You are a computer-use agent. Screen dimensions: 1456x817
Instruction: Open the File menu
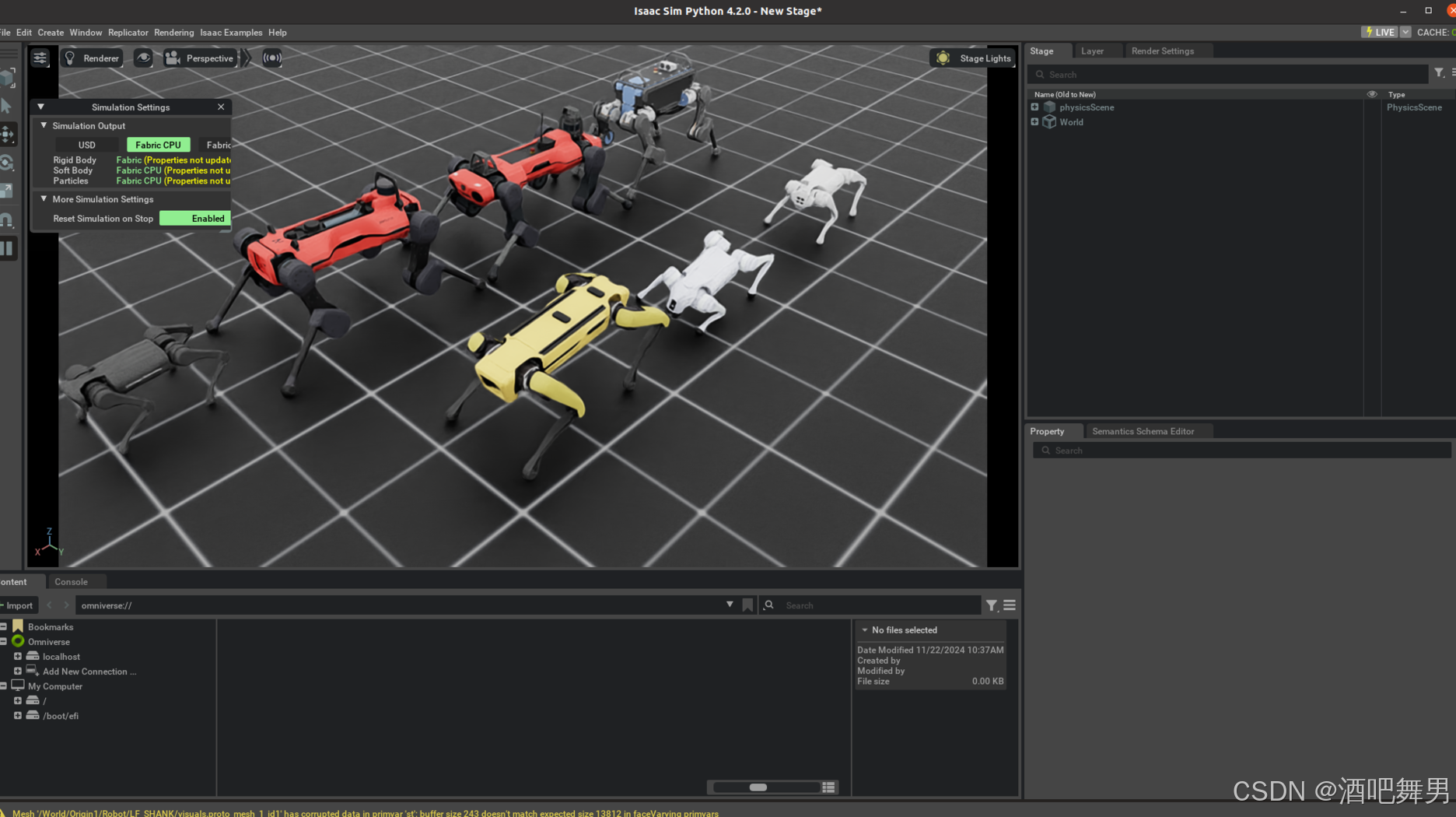(x=5, y=33)
